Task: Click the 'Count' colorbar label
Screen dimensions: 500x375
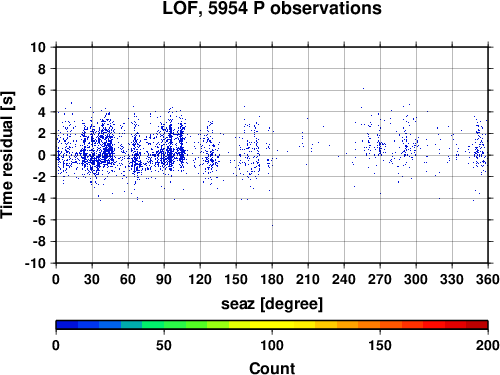Action: [272, 368]
